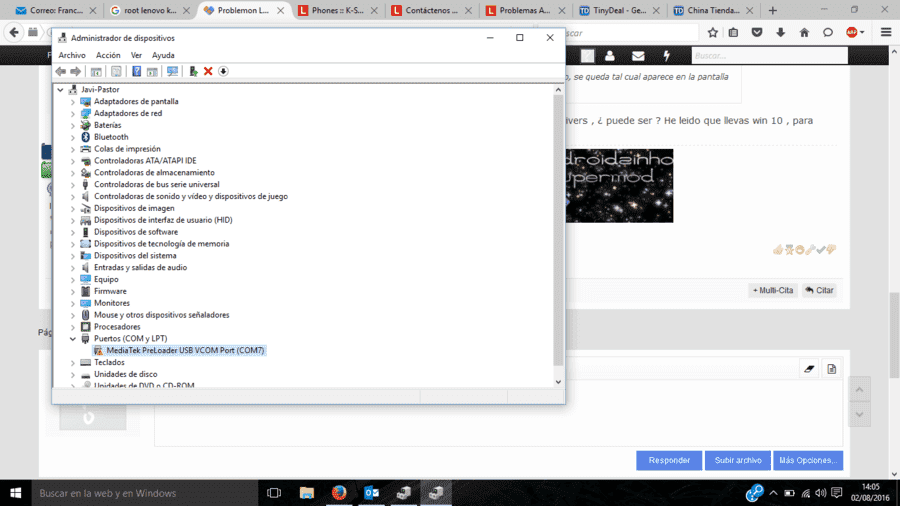The image size is (900, 506).
Task: Switch to the root lenovo browser tab
Action: (150, 10)
